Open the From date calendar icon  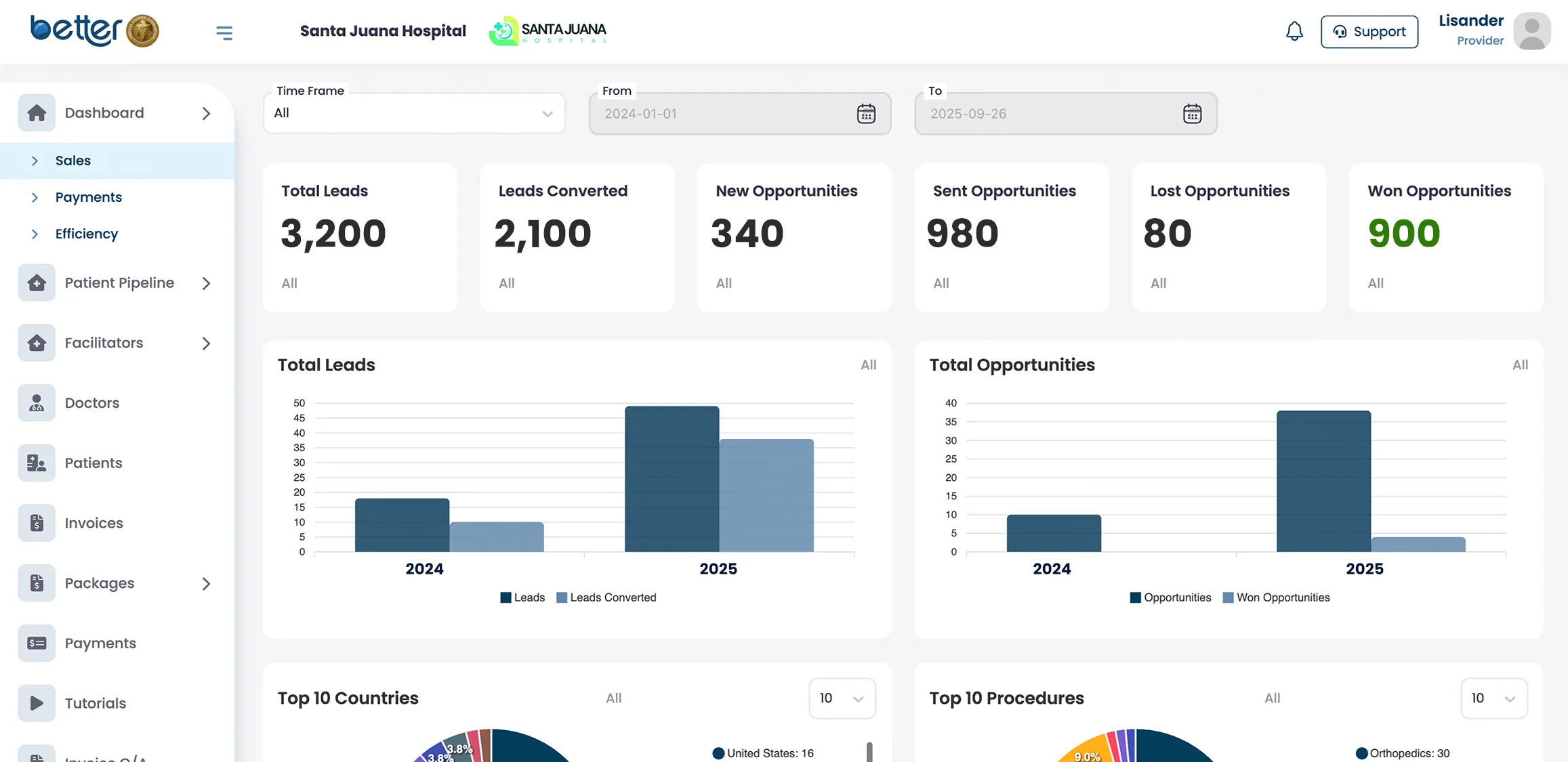pos(866,114)
